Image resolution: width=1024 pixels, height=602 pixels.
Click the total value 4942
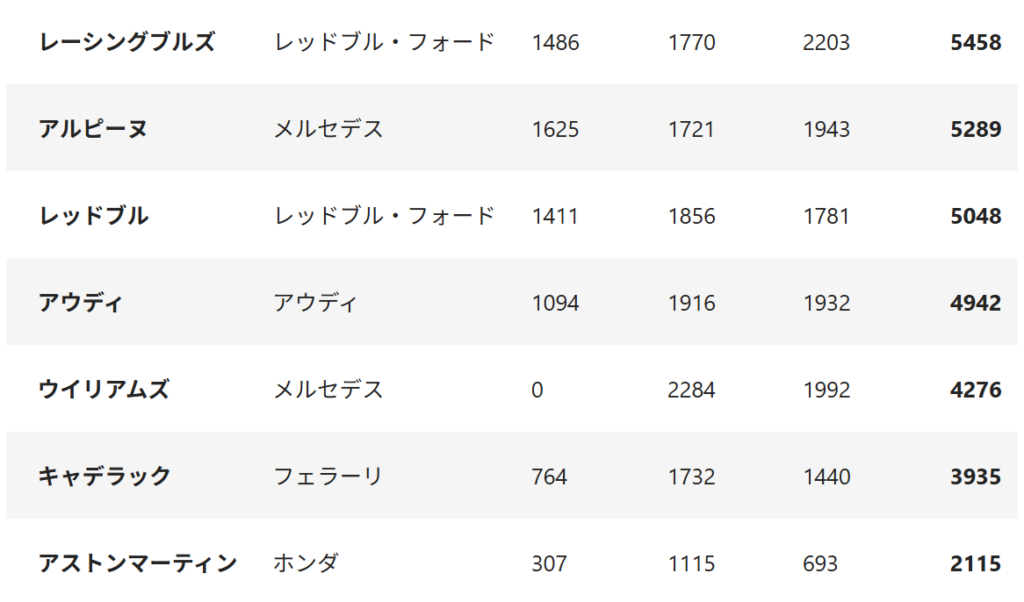[x=975, y=303]
